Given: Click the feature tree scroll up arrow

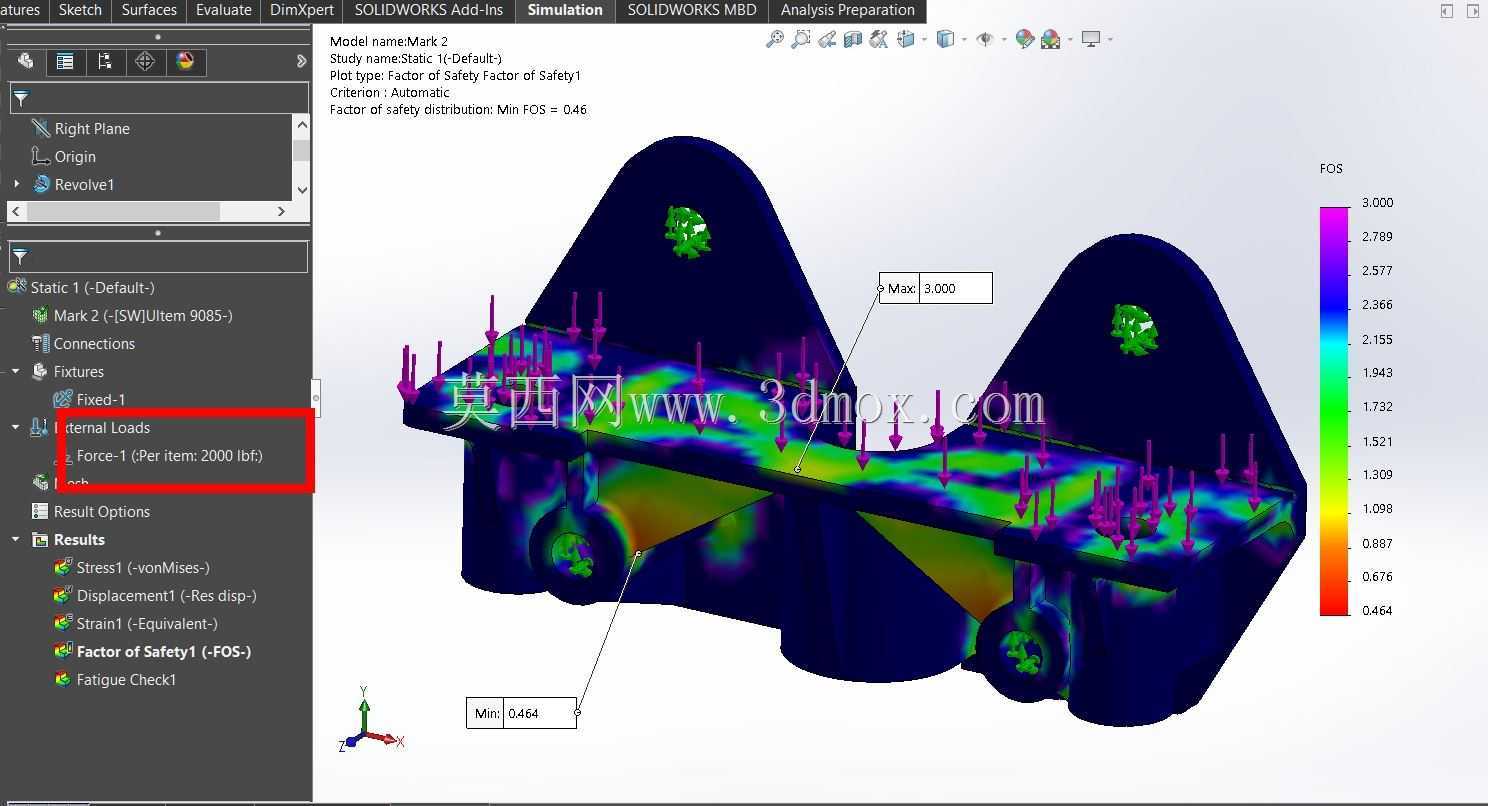Looking at the screenshot, I should [301, 125].
